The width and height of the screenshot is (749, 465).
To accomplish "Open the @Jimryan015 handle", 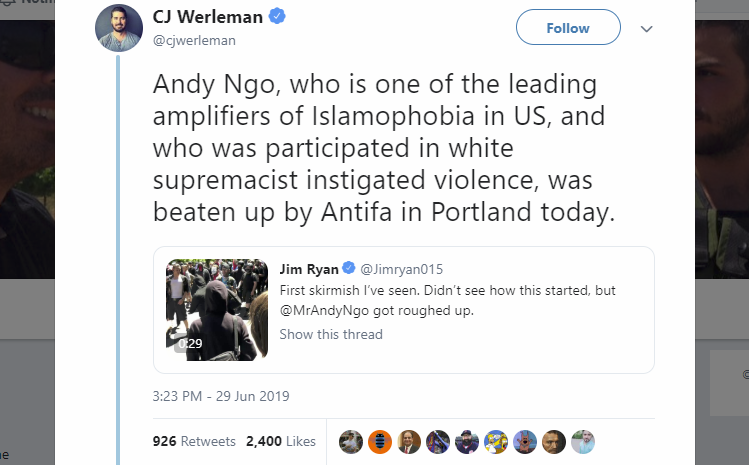I will tap(401, 269).
